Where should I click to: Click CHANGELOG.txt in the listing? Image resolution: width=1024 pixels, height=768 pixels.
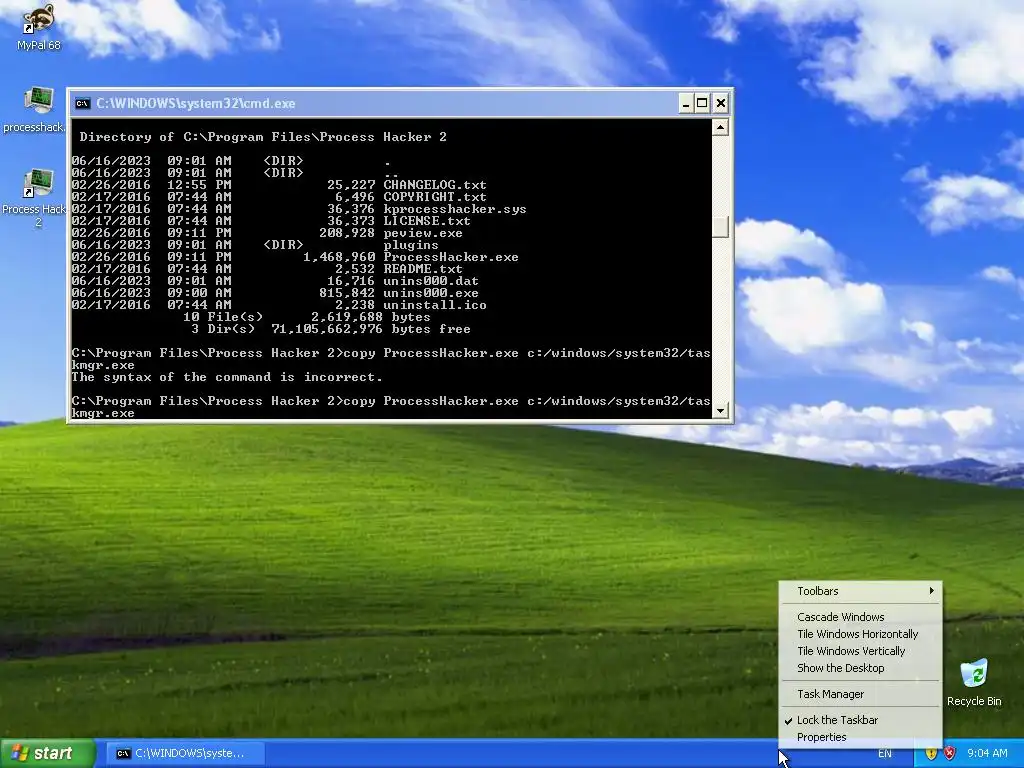click(434, 185)
